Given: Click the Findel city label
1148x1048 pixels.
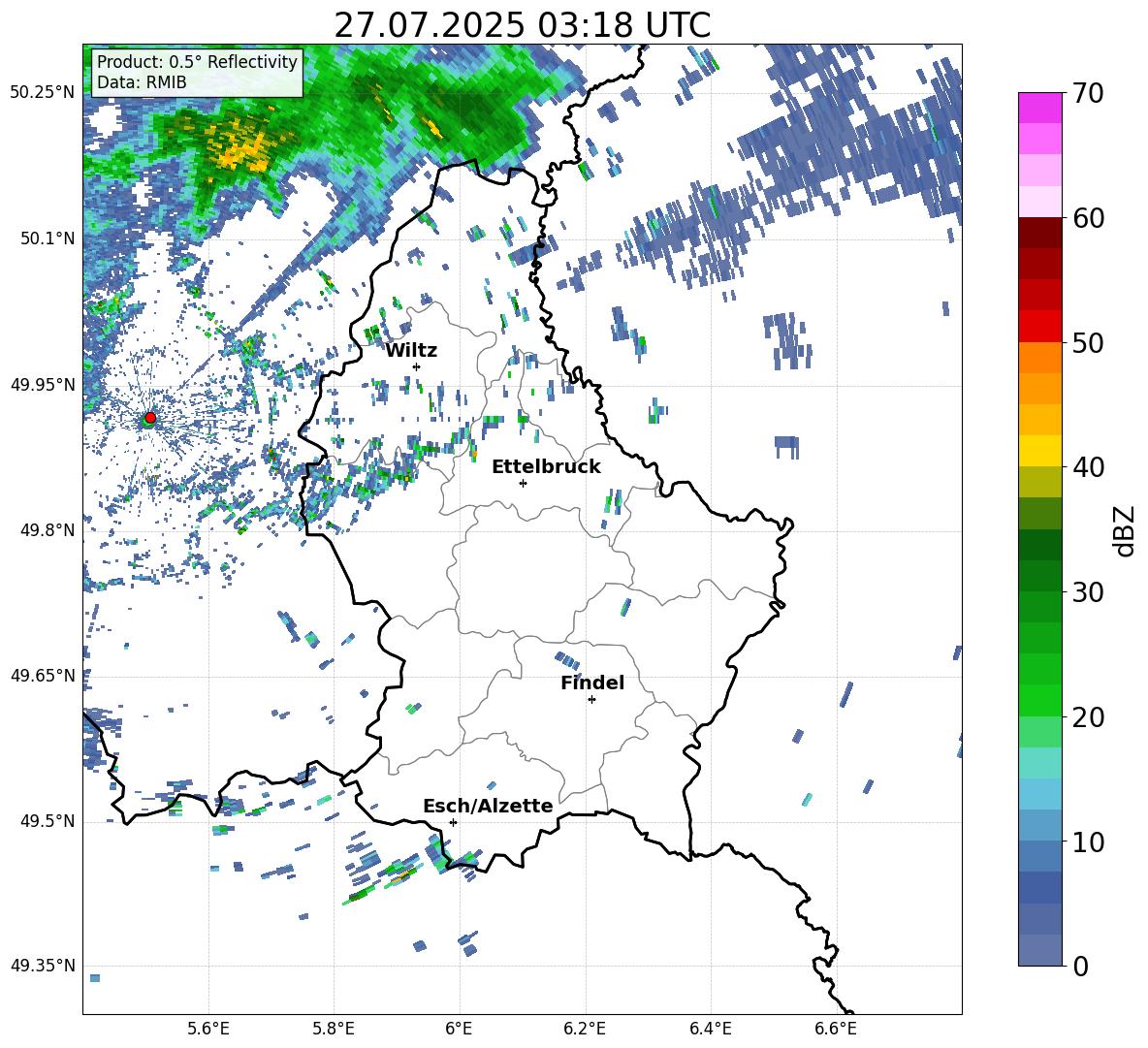Looking at the screenshot, I should (x=592, y=683).
